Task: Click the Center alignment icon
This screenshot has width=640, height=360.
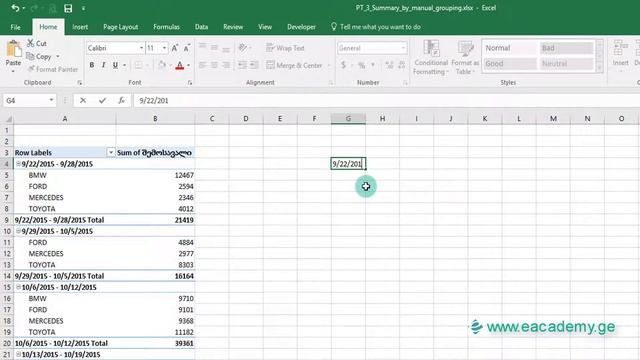Action: (x=214, y=65)
